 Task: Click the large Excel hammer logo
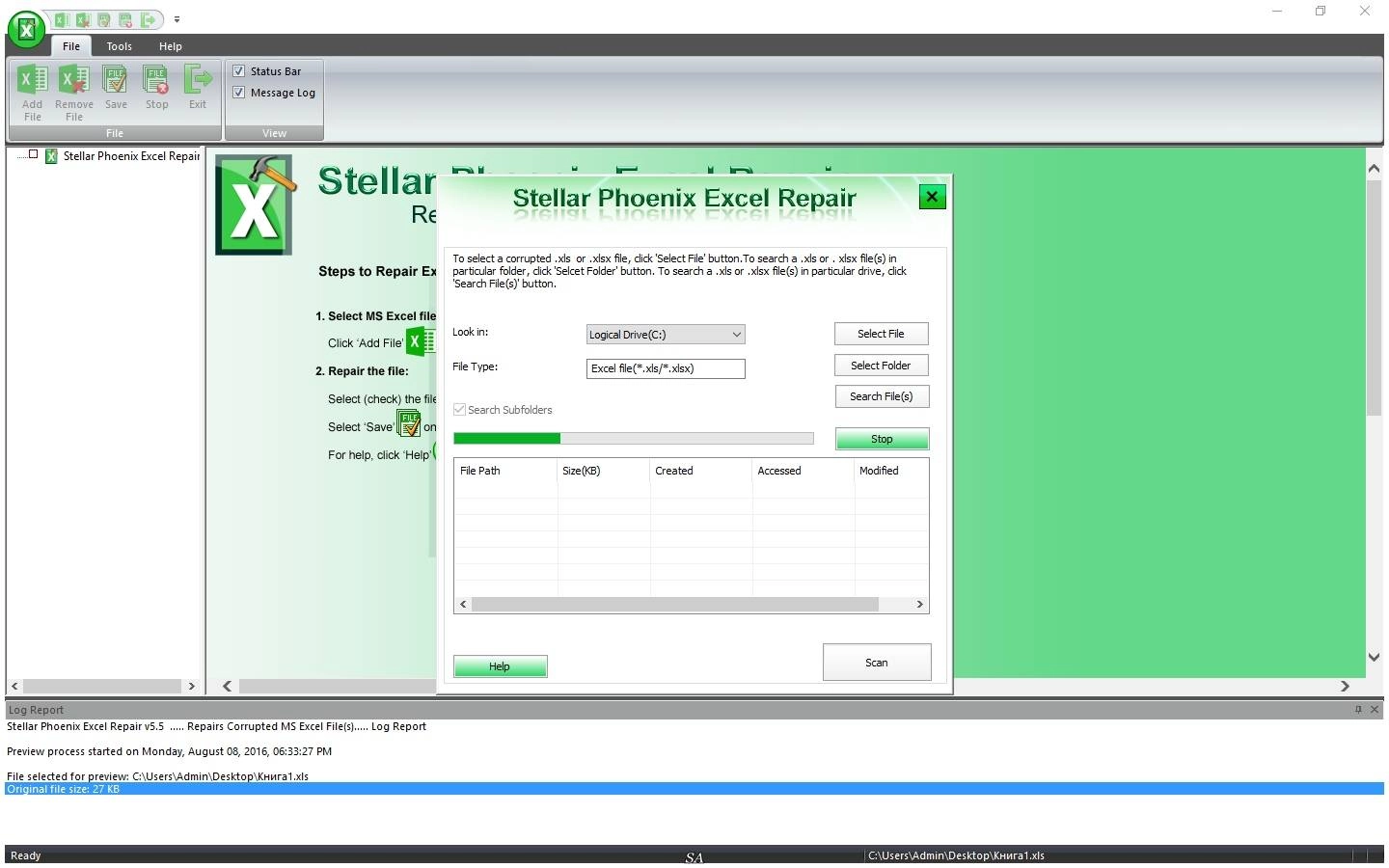(255, 204)
